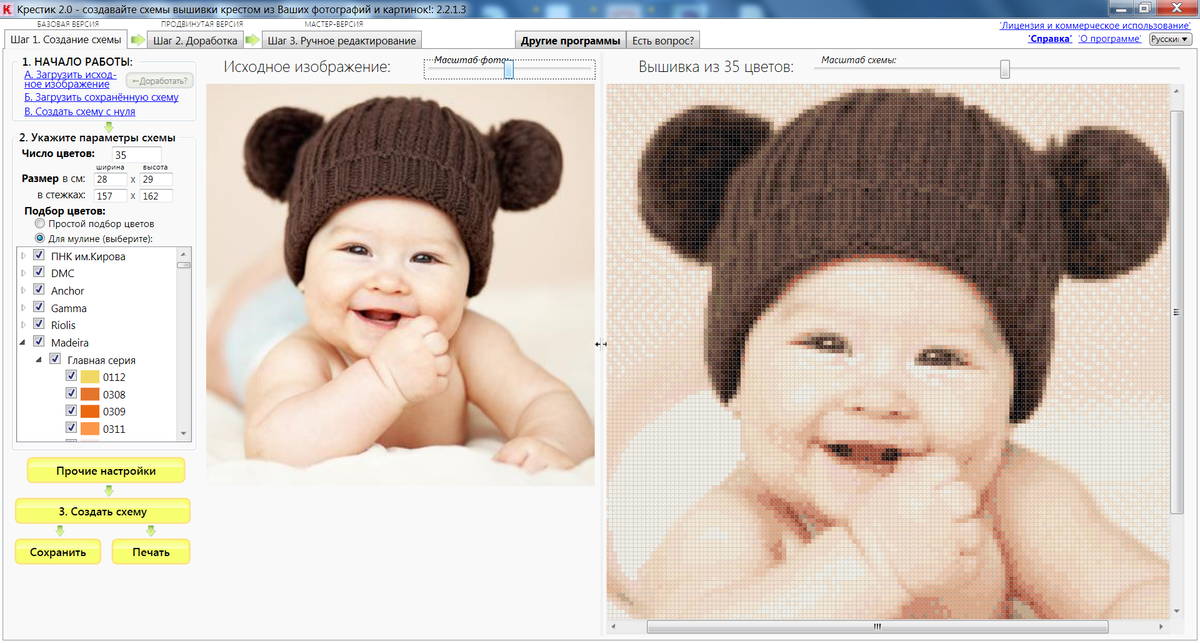Open Прочие настройки button

click(x=106, y=471)
